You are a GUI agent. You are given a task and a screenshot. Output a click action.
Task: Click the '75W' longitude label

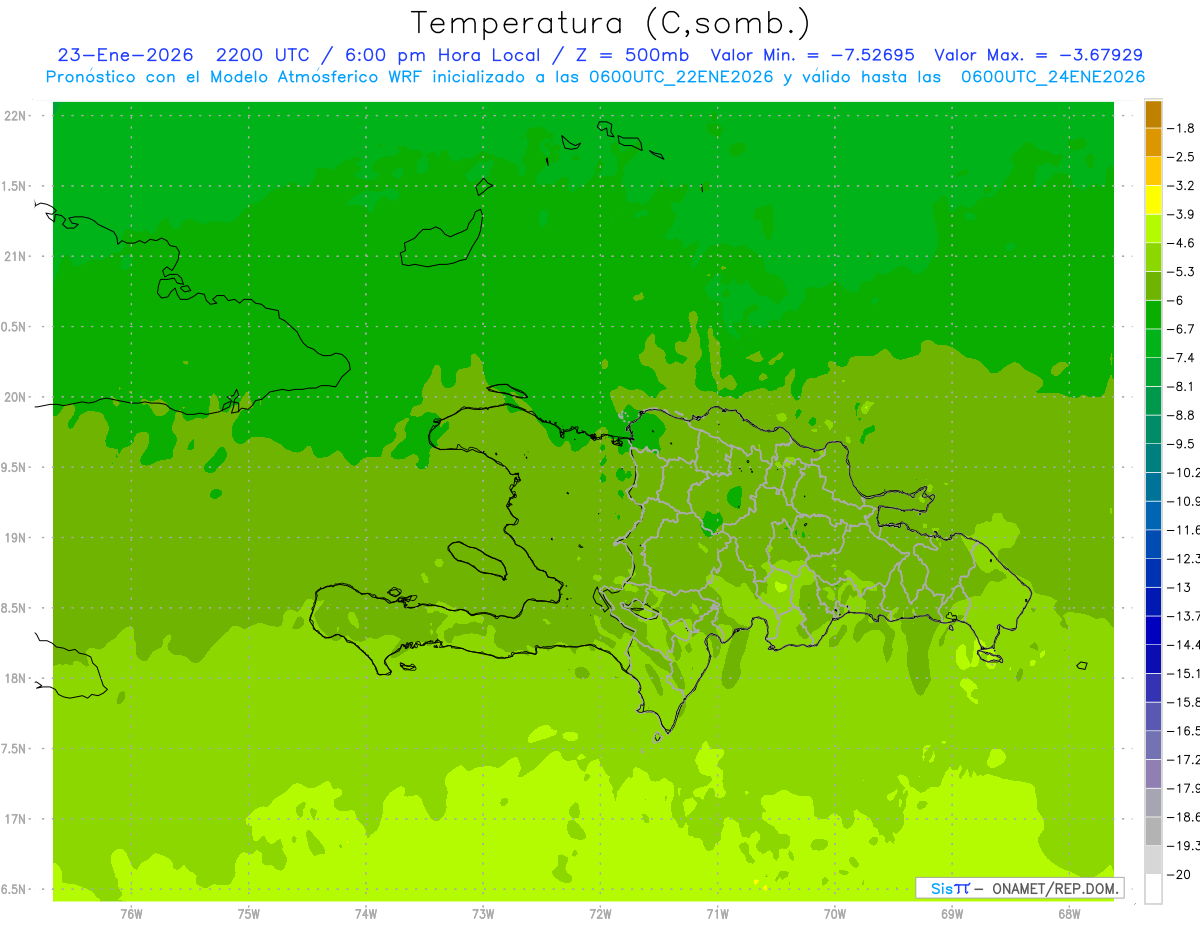click(x=249, y=913)
